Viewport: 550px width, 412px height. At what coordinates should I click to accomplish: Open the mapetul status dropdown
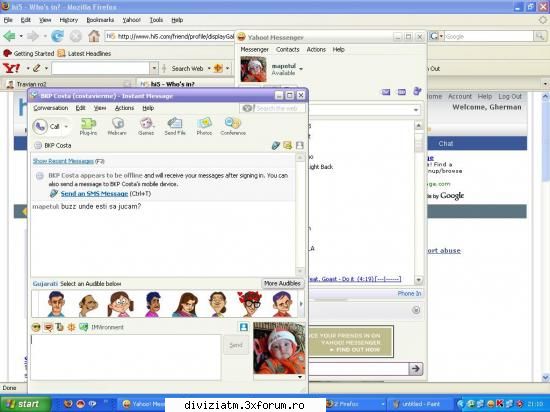point(301,69)
